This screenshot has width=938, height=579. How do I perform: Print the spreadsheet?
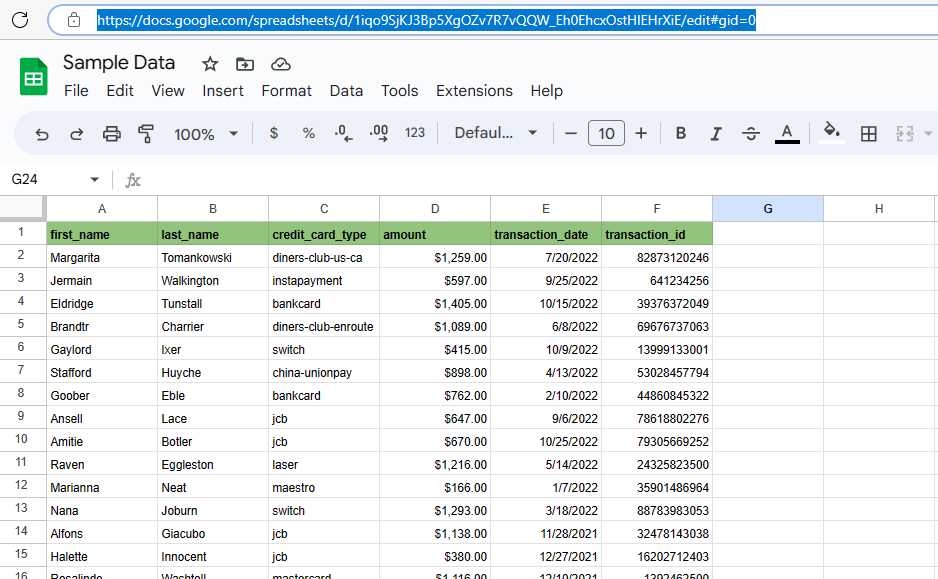[x=111, y=133]
